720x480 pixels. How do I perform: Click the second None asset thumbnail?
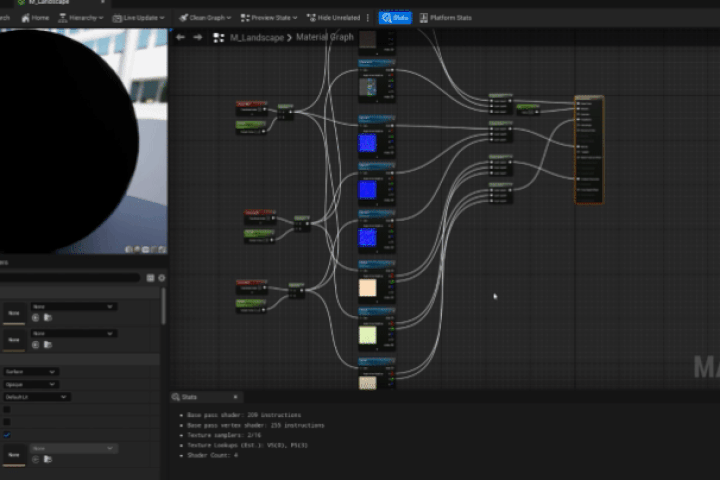14,340
